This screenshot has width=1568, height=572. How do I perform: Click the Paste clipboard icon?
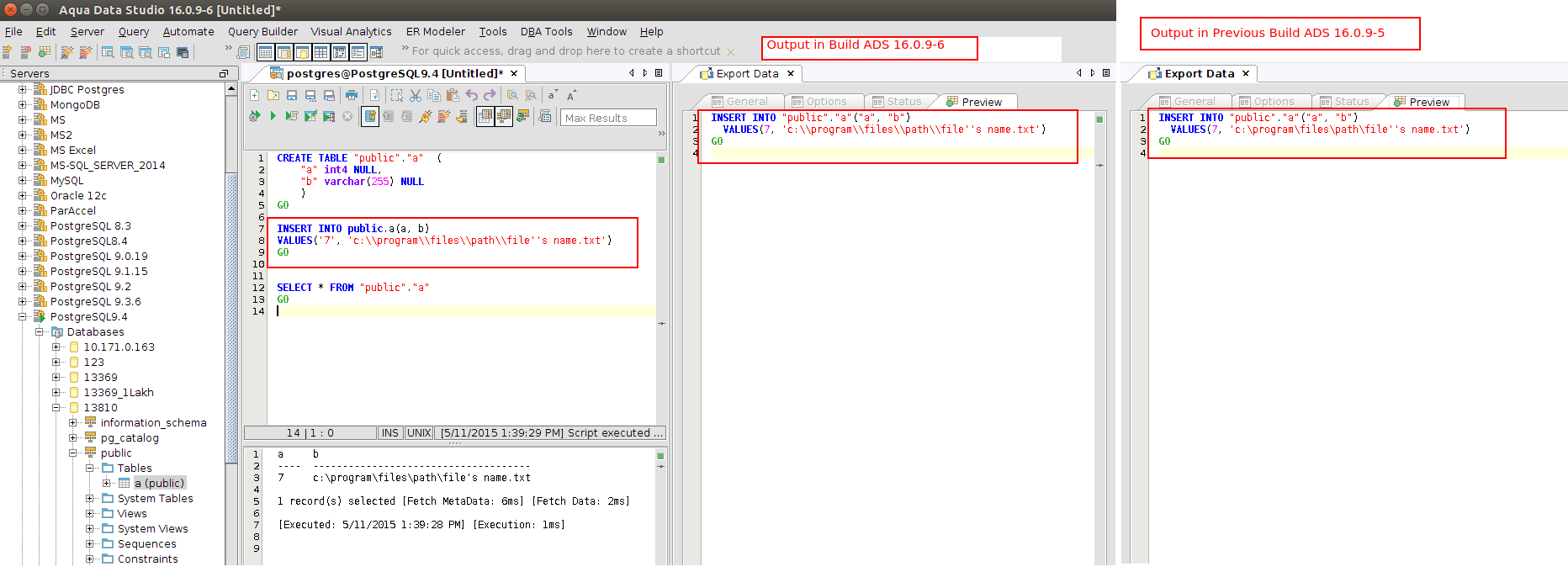tap(453, 95)
